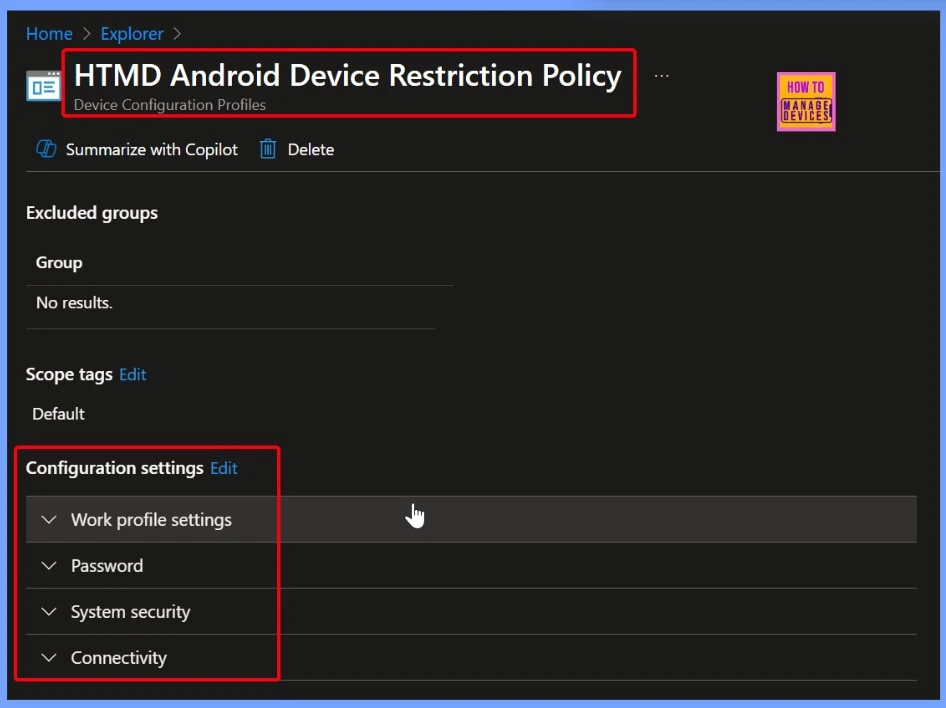Click the 'Default' scope tag value
946x708 pixels.
(x=59, y=414)
